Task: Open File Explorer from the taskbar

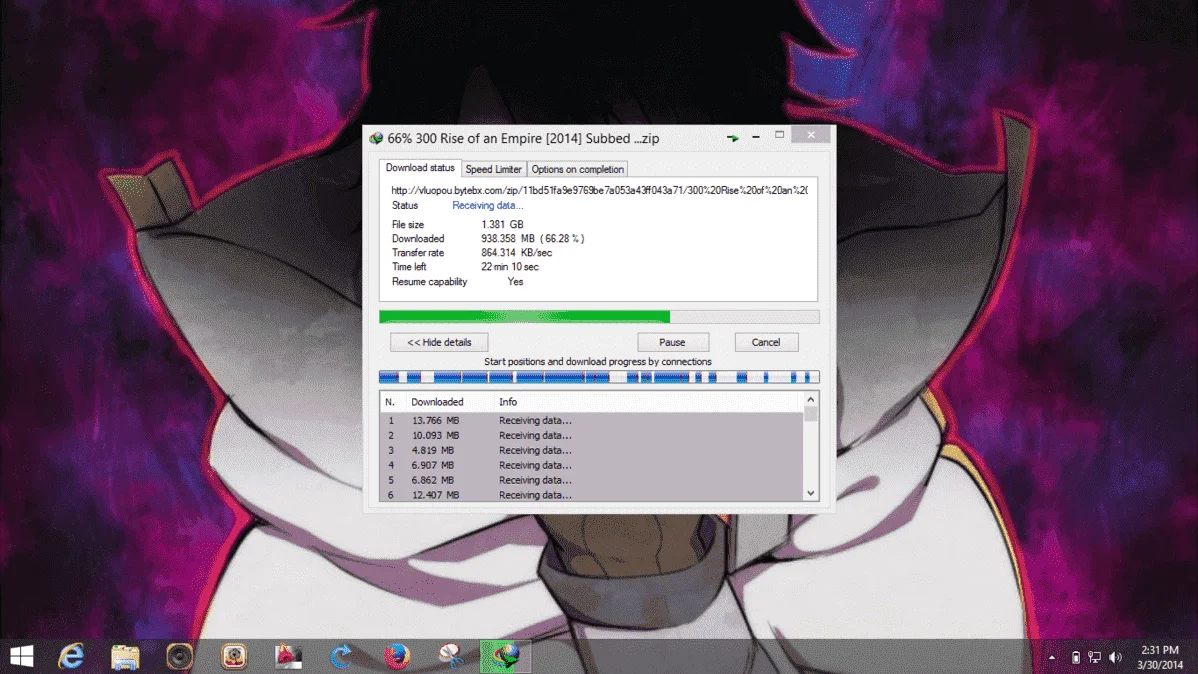Action: tap(125, 656)
